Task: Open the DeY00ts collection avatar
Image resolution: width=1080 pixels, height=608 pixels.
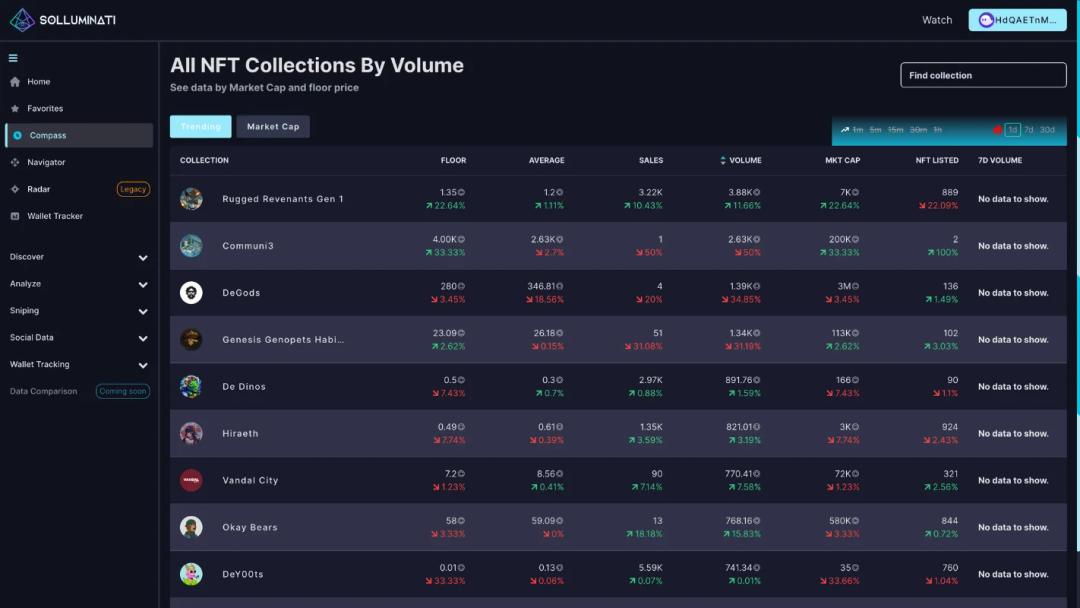Action: [191, 574]
